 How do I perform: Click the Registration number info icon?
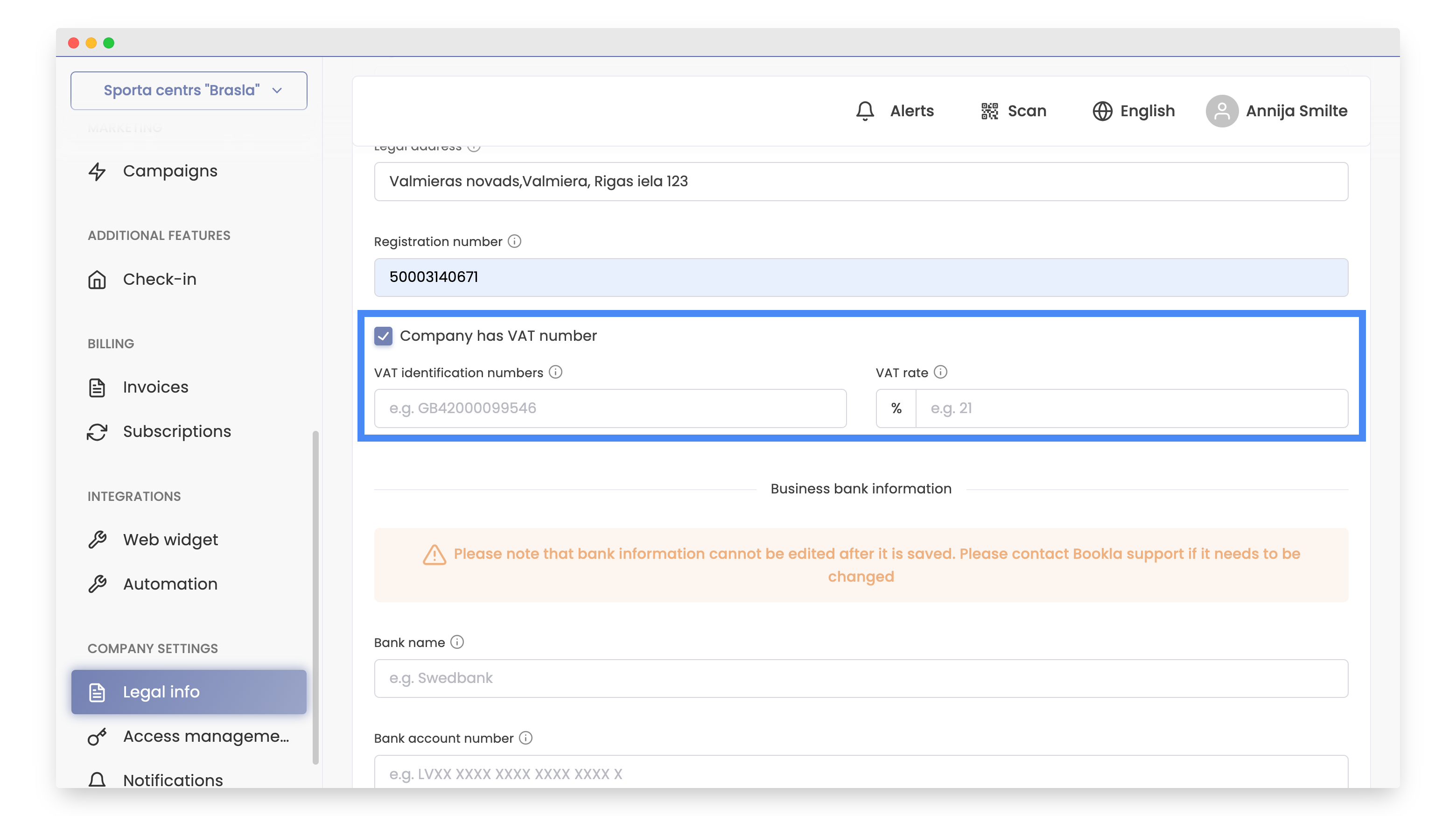click(514, 241)
